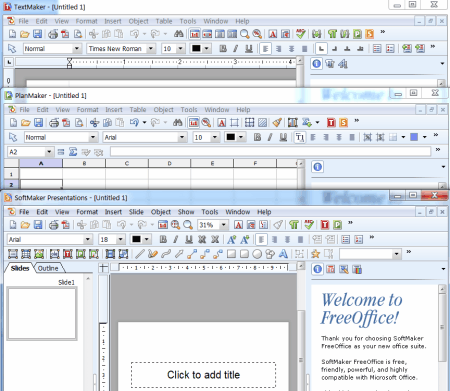Click the info icon in TextMaker sidebar

[317, 63]
